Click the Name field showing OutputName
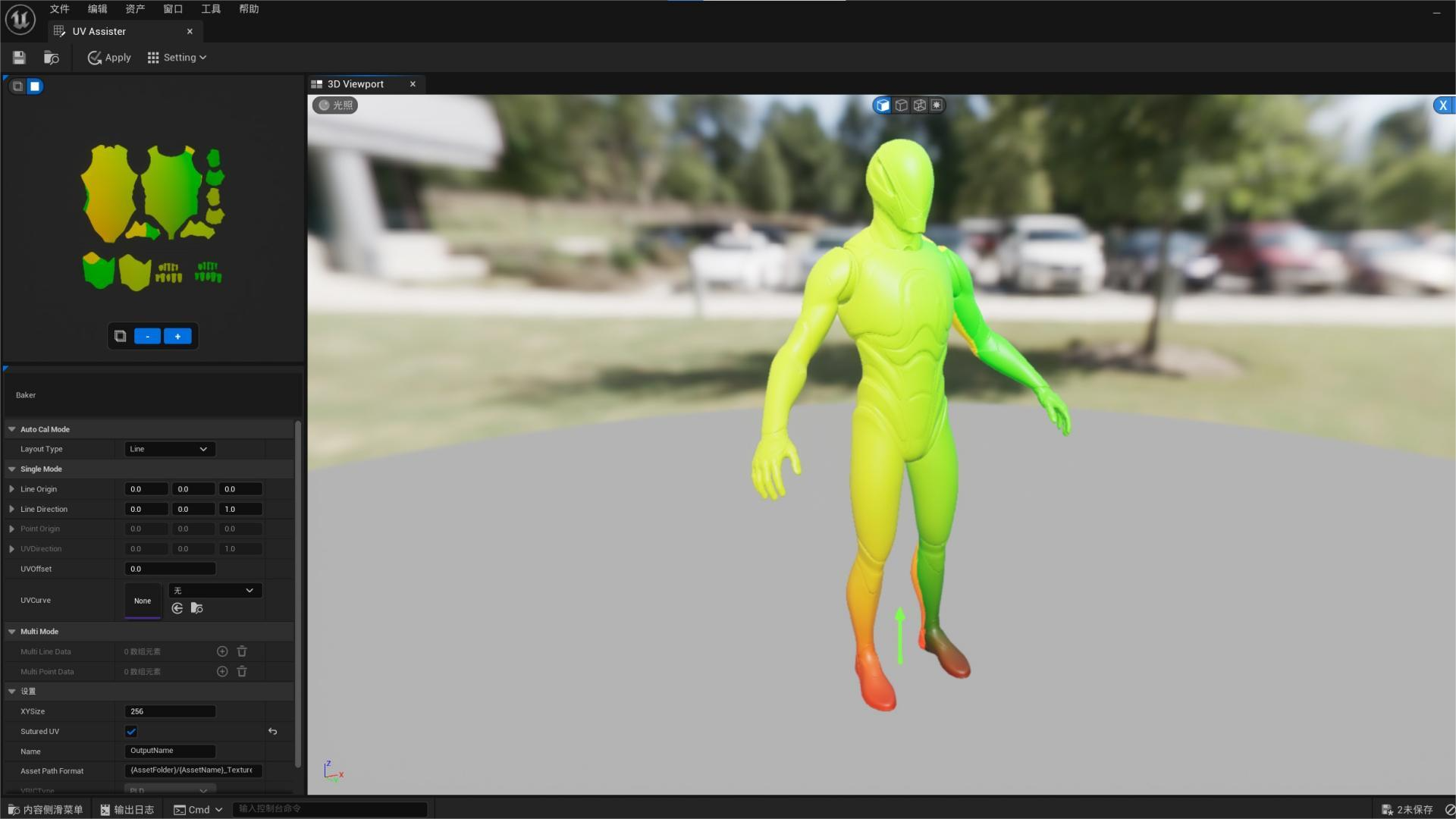Image resolution: width=1456 pixels, height=819 pixels. coord(170,751)
